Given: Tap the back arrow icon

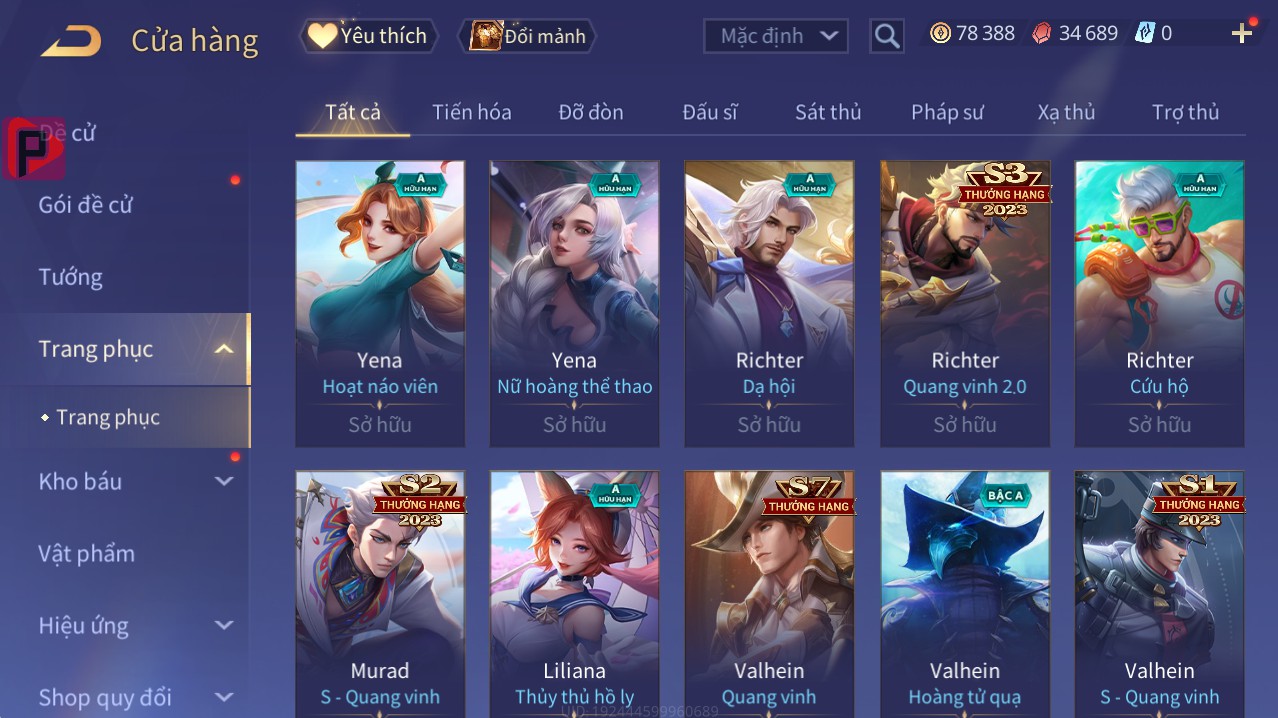Looking at the screenshot, I should [x=70, y=40].
